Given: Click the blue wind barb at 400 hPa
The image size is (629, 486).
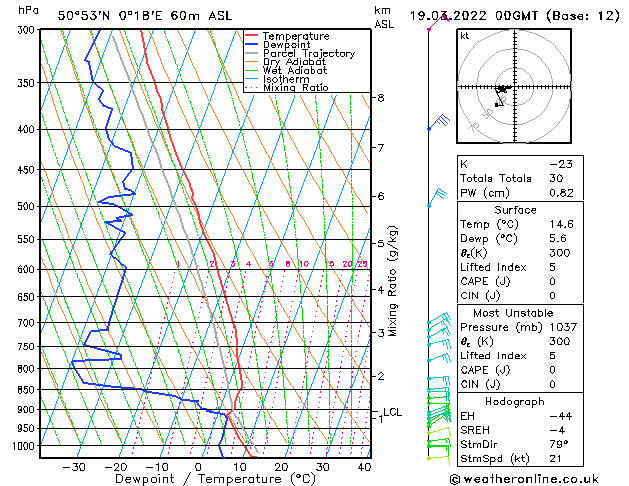Looking at the screenshot, I should pos(438,122).
